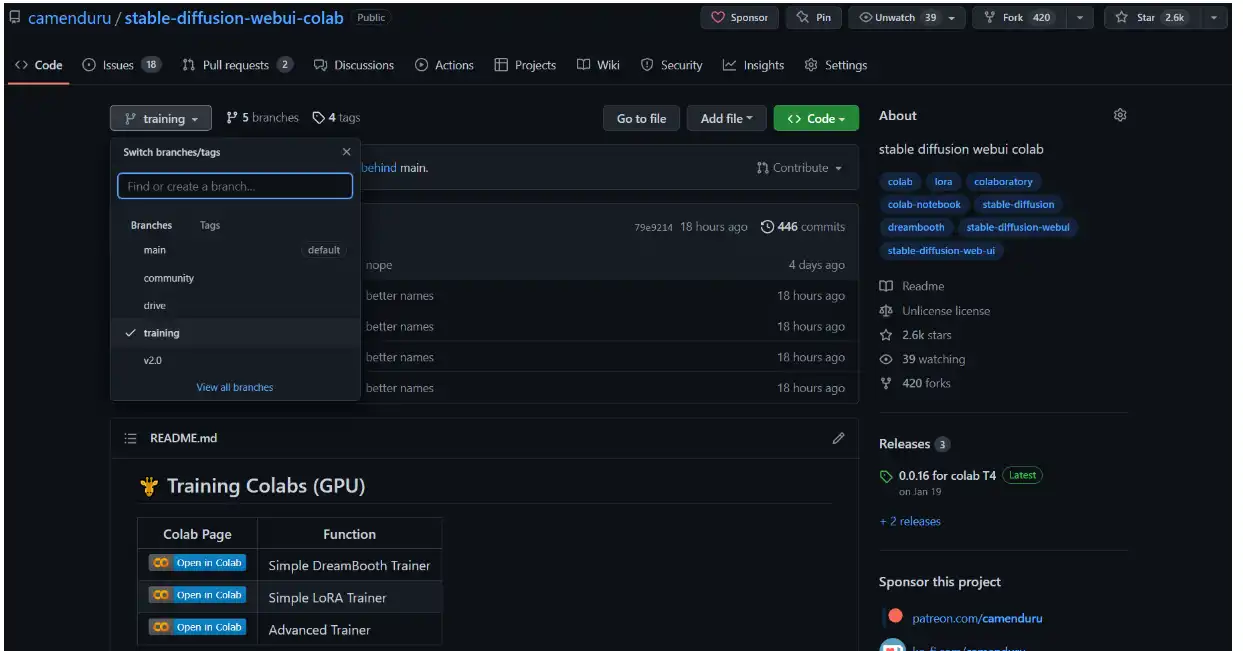The height and width of the screenshot is (651, 1243).
Task: Fork the repository via Fork button
Action: pos(1019,17)
